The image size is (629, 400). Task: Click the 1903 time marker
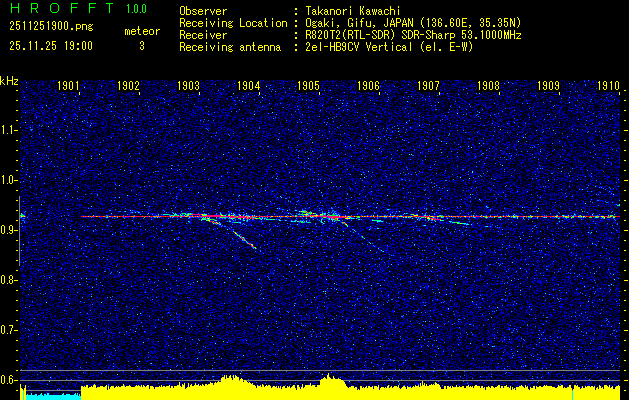[x=188, y=86]
